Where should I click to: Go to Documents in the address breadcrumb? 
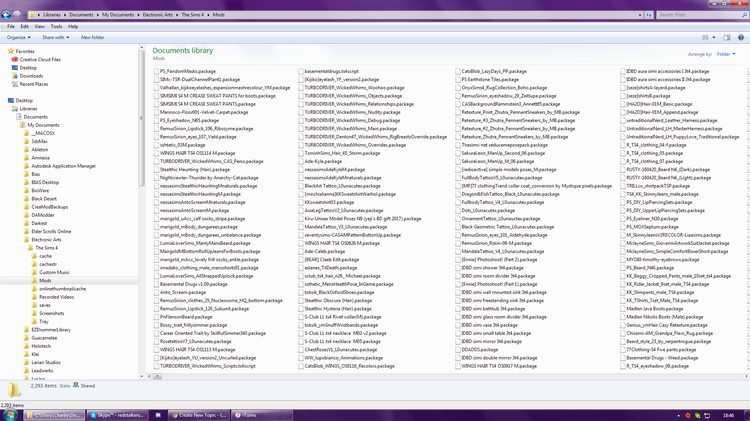pos(81,15)
